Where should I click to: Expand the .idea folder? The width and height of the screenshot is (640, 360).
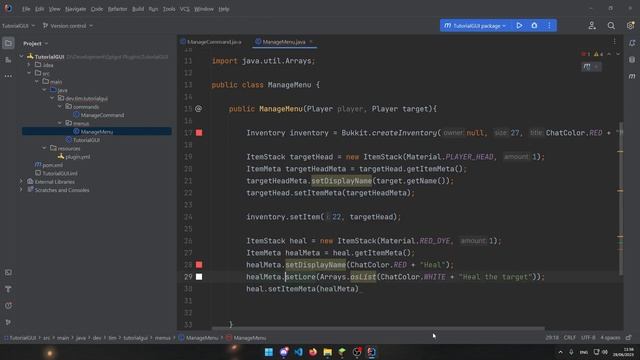[x=29, y=65]
